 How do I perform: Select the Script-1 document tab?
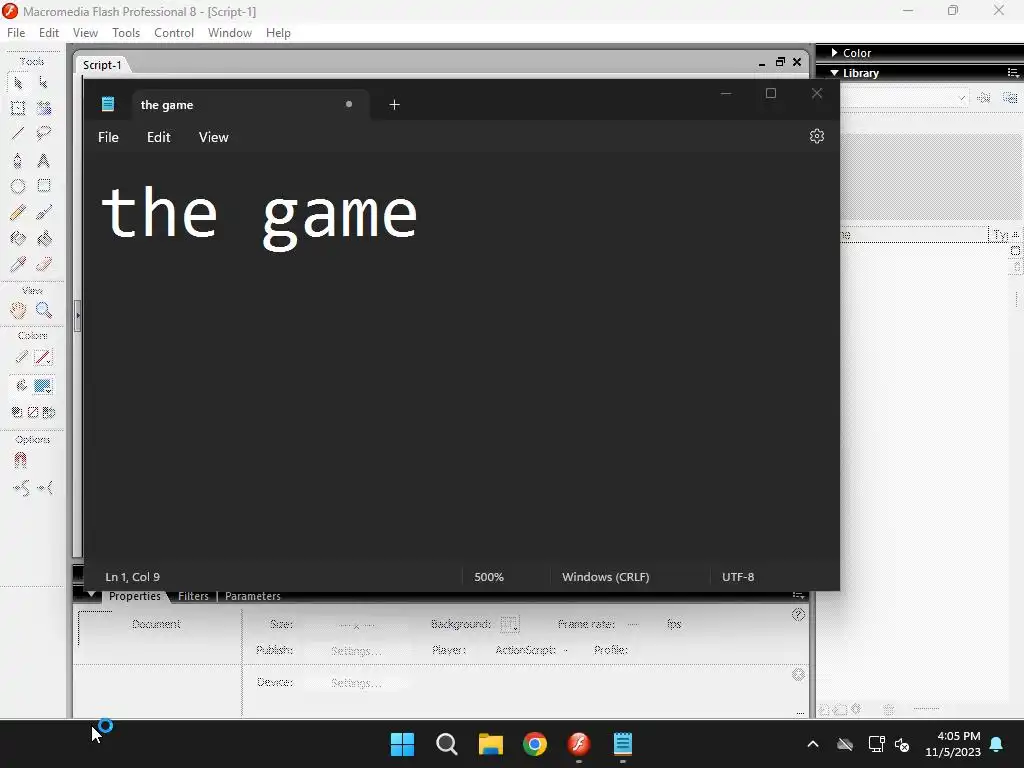pyautogui.click(x=103, y=65)
